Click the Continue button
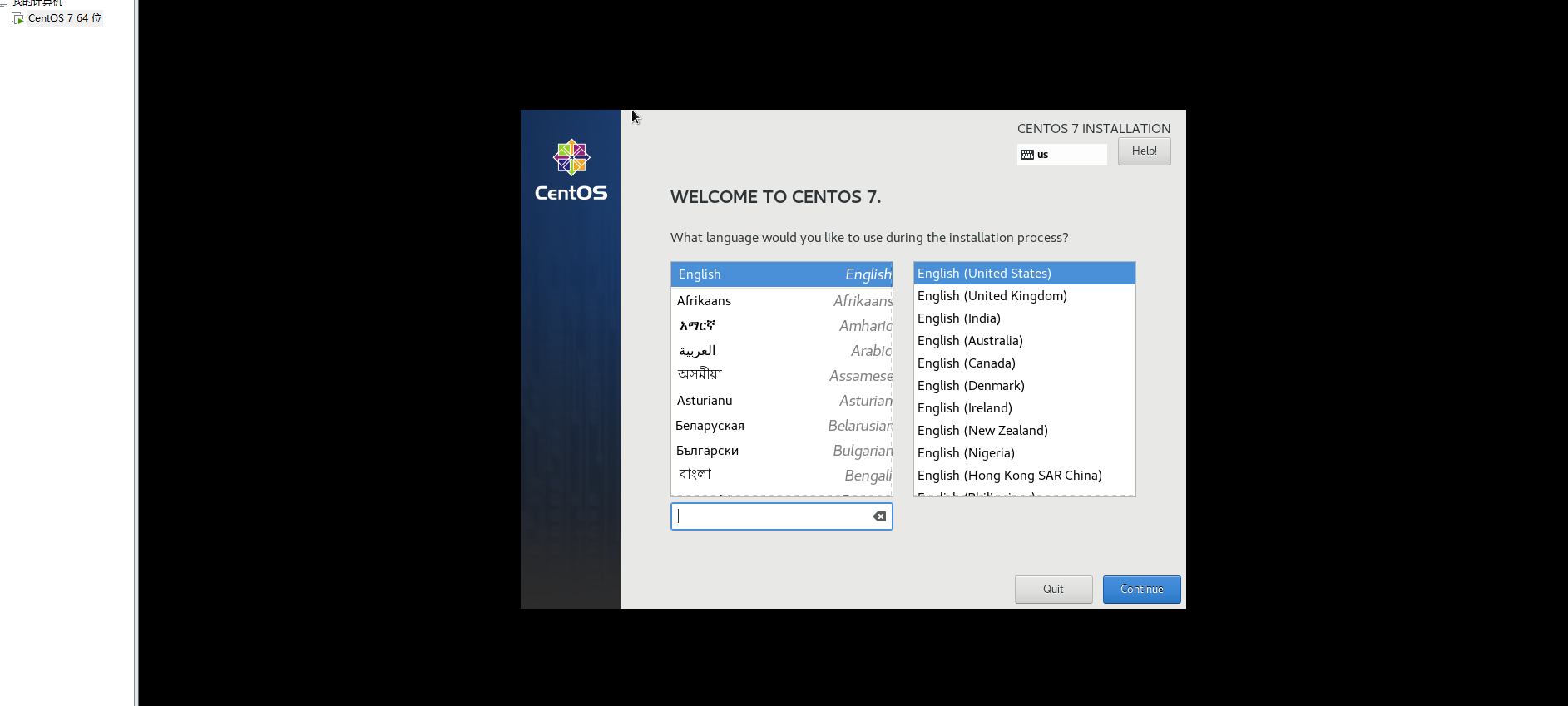Screen dimensions: 1568x706 click(1141, 589)
